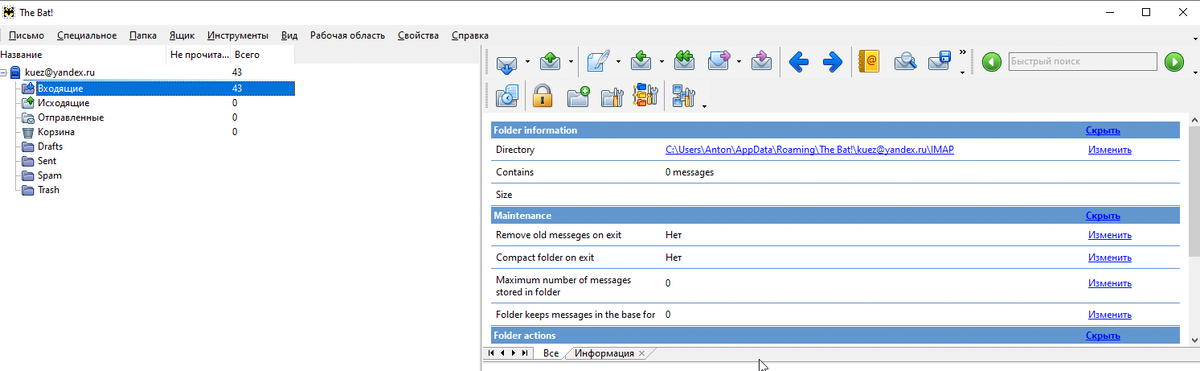Go to next message with blue right arrow
Screen dimensions: 1200x371
(832, 62)
